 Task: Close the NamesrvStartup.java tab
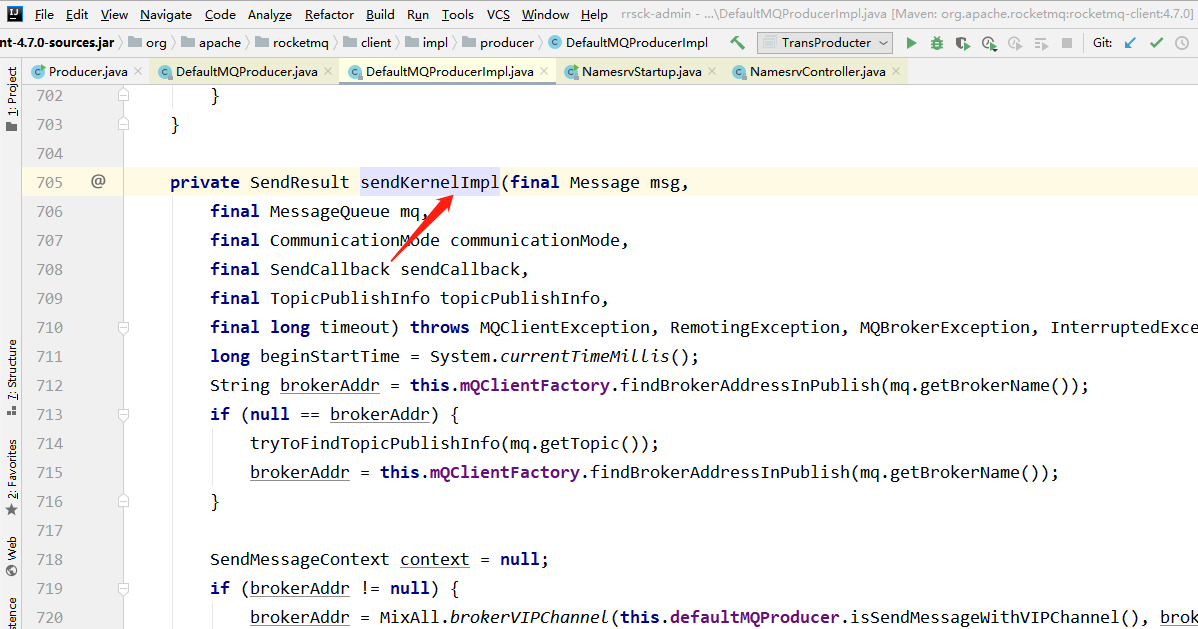[712, 71]
